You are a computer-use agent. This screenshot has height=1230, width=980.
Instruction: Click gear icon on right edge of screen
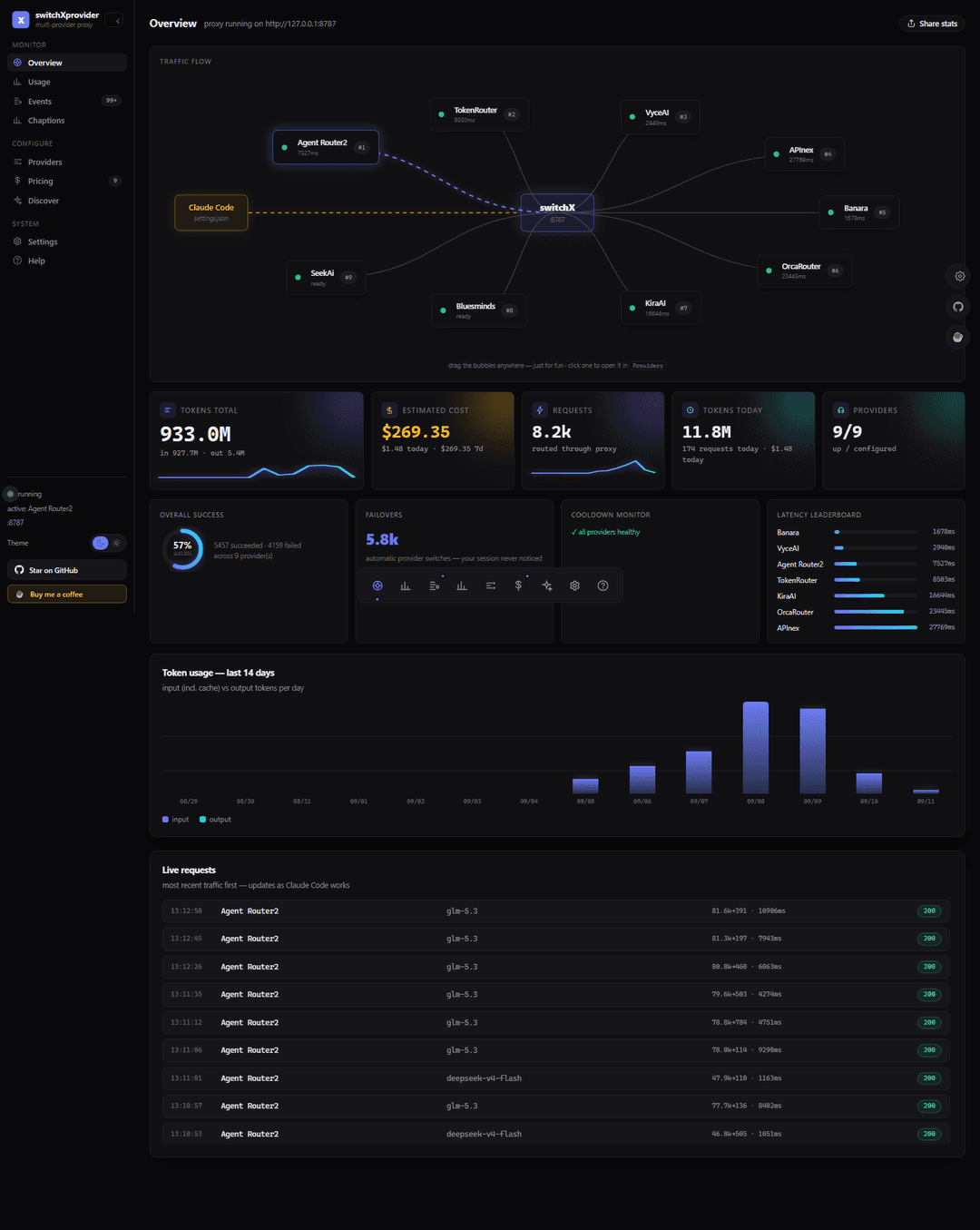(x=959, y=276)
